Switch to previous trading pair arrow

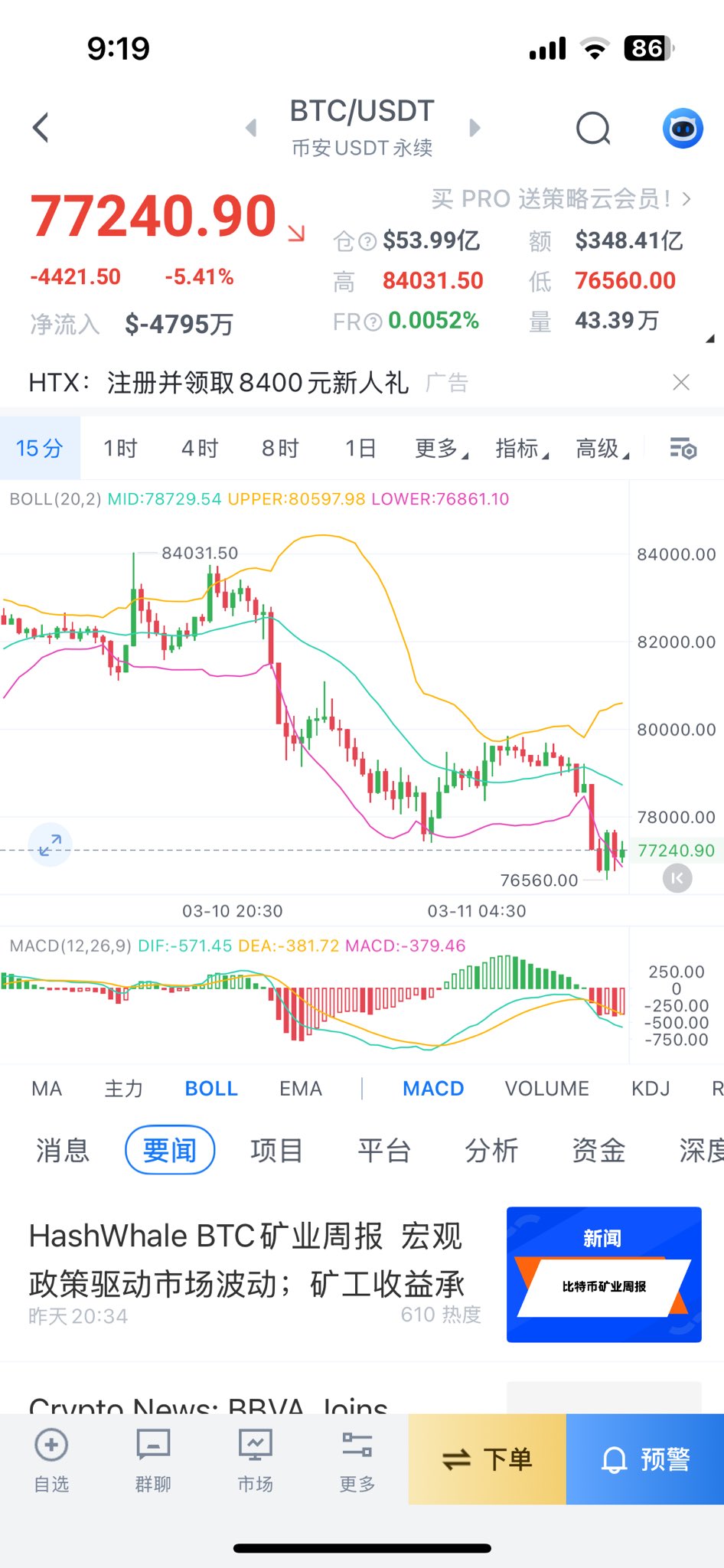pyautogui.click(x=251, y=128)
